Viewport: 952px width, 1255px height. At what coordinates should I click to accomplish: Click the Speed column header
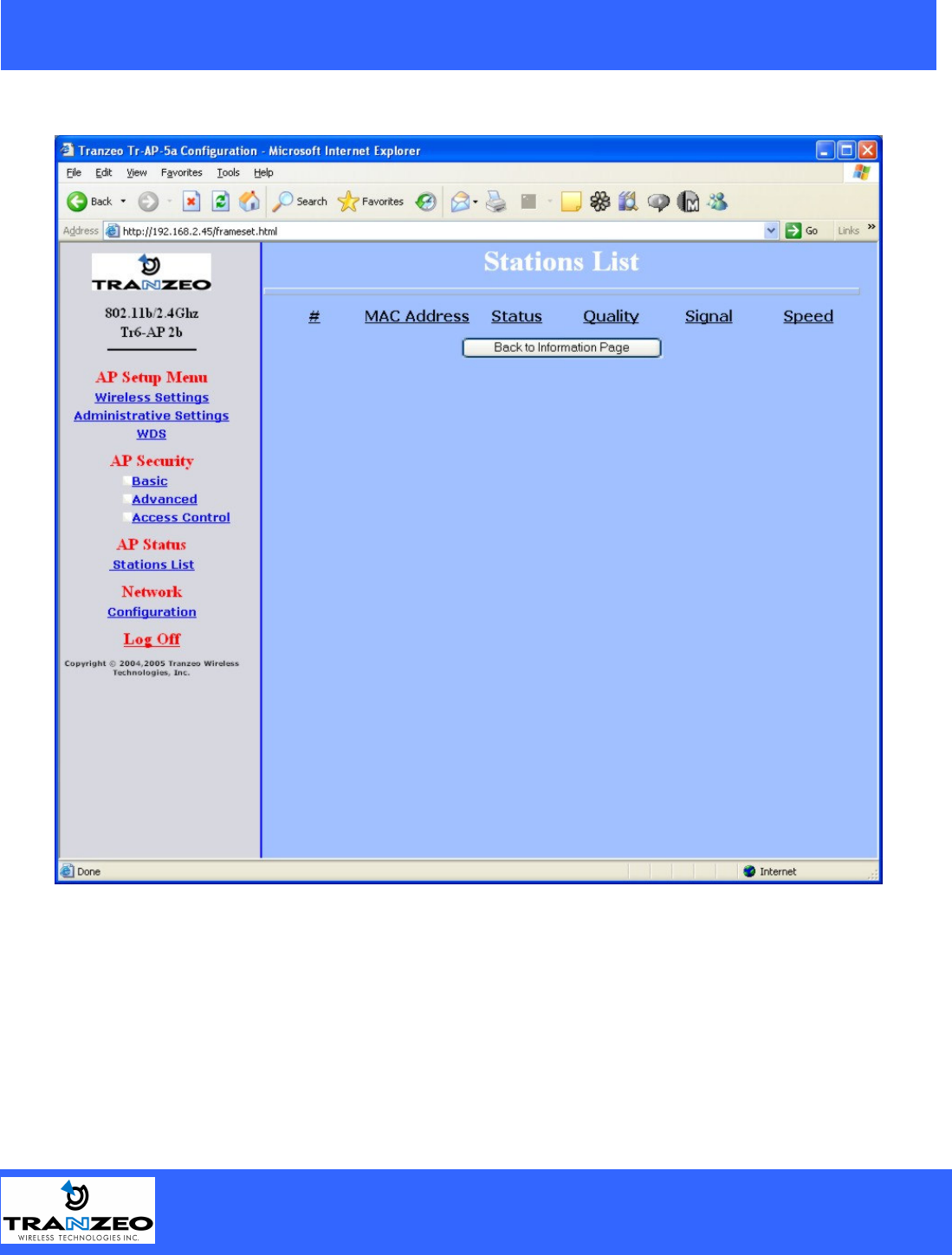click(x=808, y=317)
